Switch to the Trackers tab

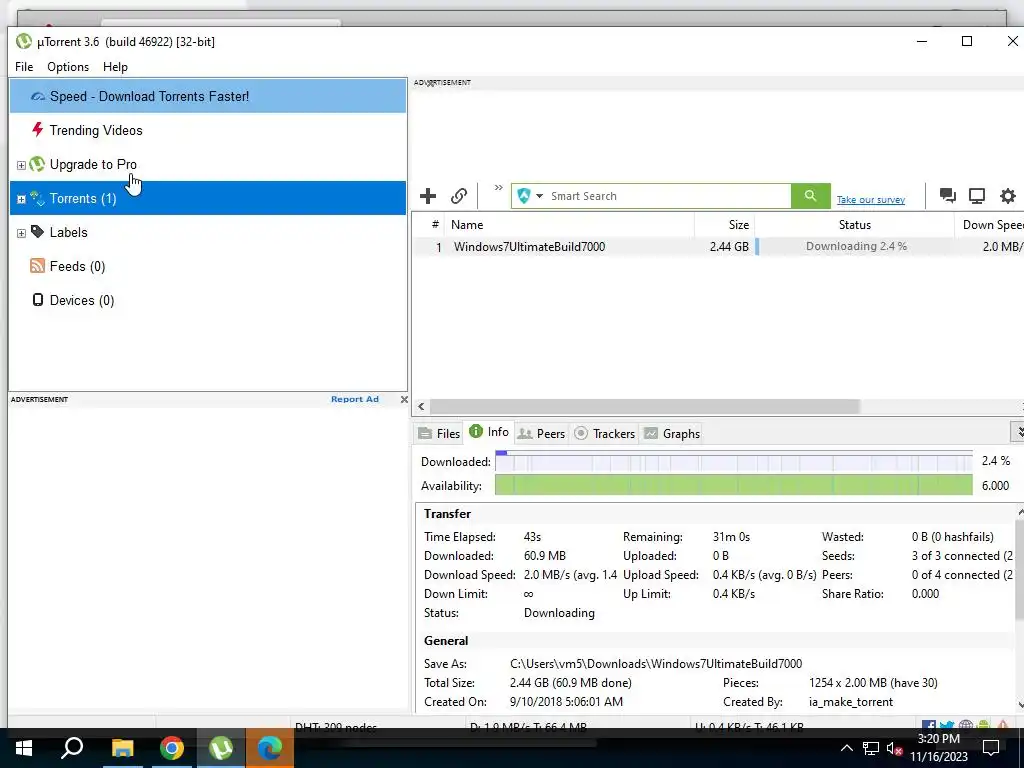[604, 434]
